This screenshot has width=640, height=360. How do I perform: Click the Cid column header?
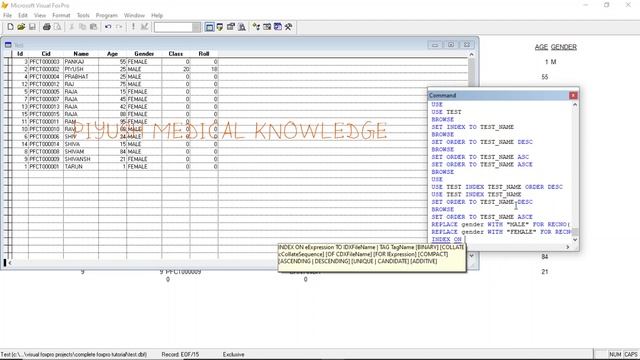coord(46,54)
